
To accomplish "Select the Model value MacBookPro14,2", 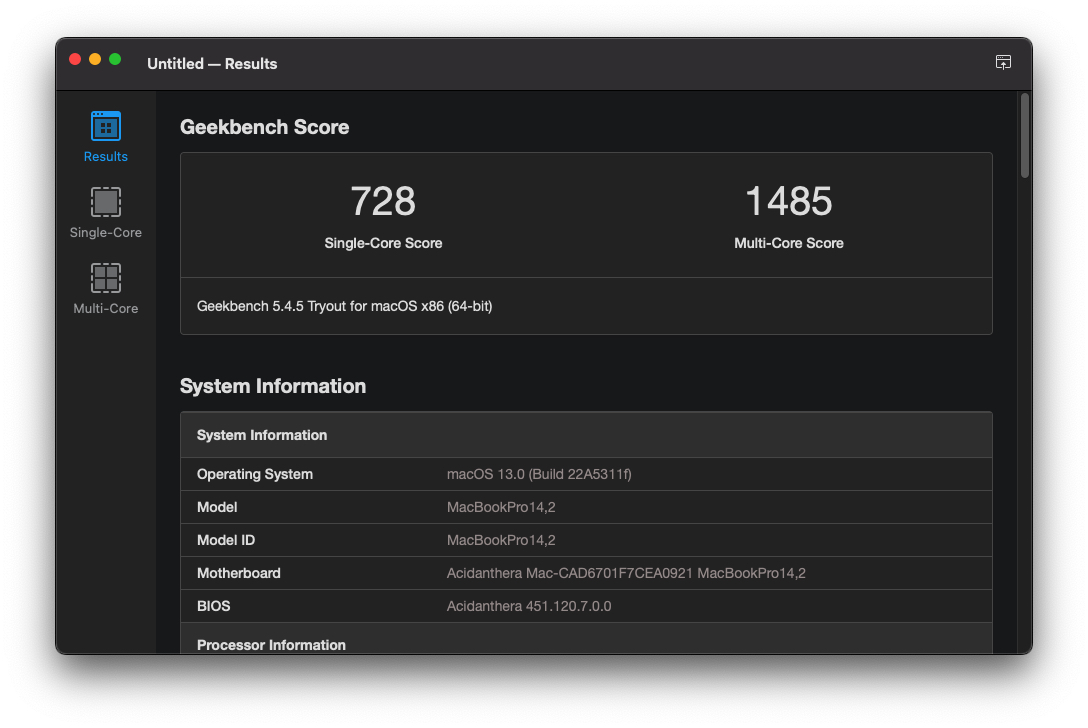I will (x=501, y=507).
